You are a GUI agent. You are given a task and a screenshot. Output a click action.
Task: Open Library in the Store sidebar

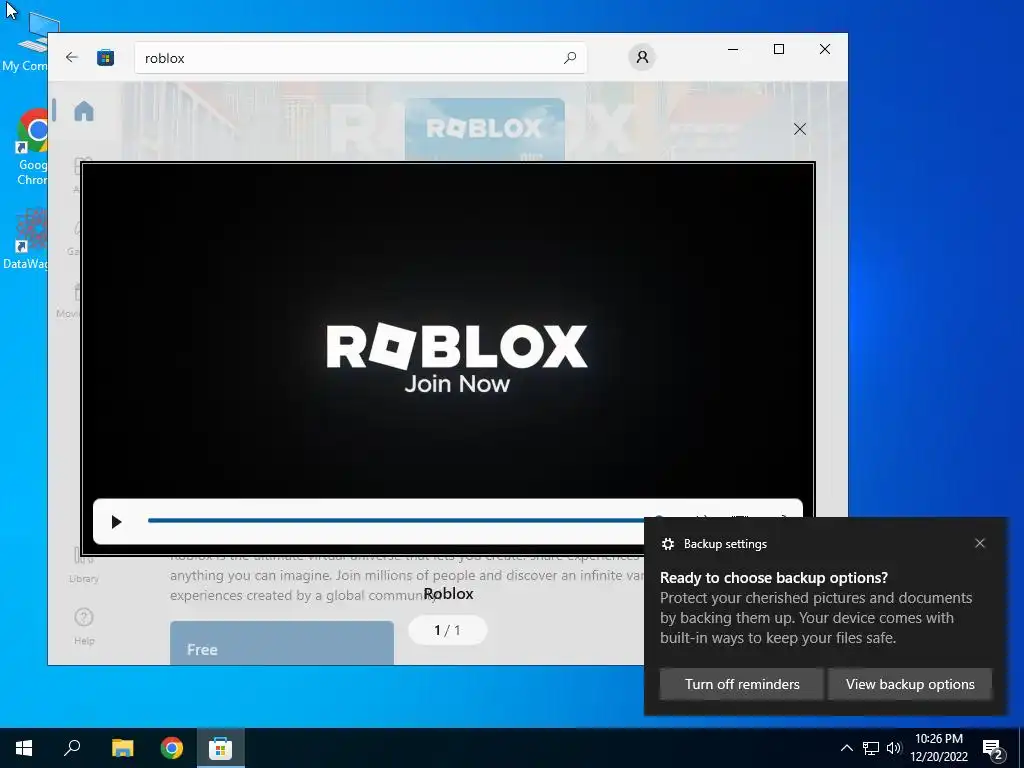click(84, 567)
